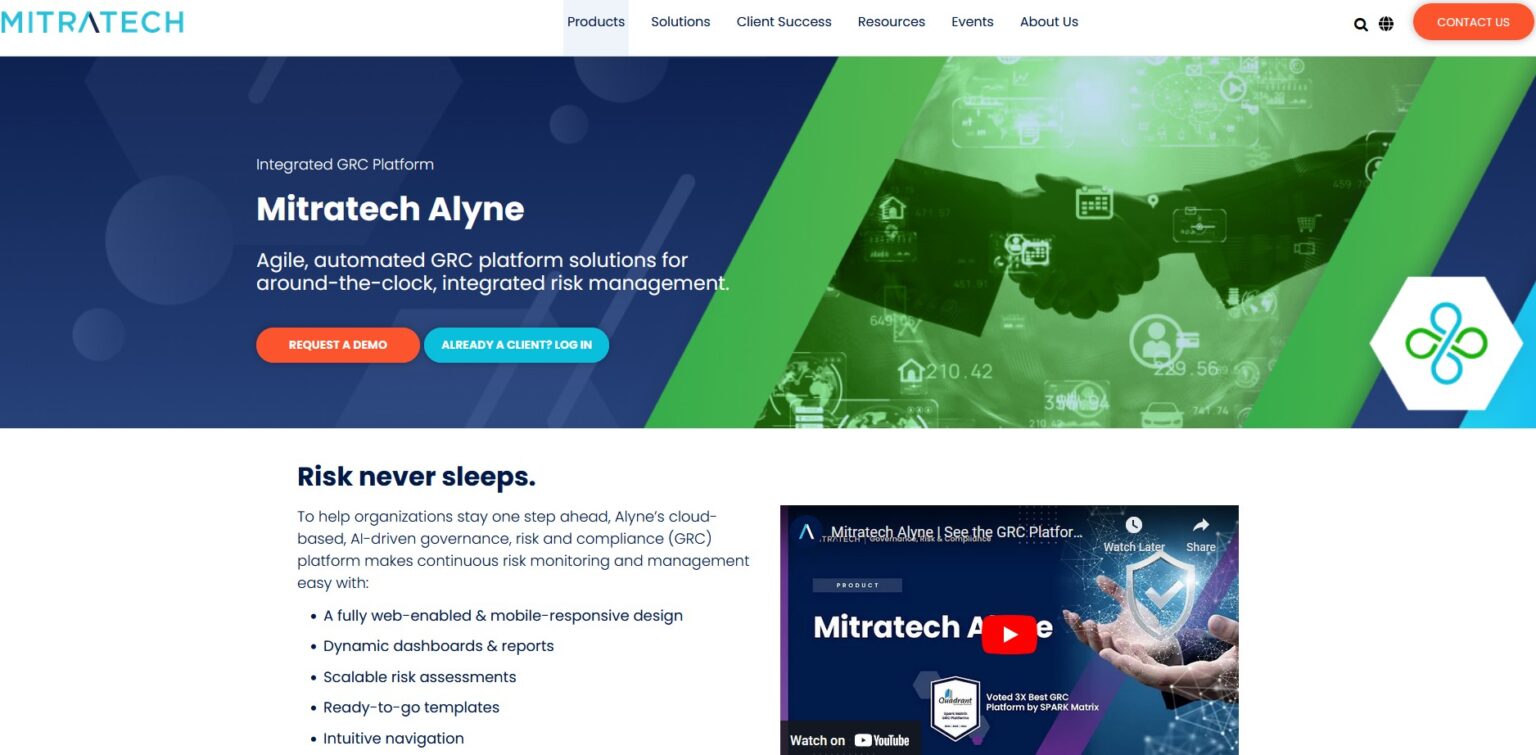Open the search magnifier icon

pyautogui.click(x=1360, y=23)
